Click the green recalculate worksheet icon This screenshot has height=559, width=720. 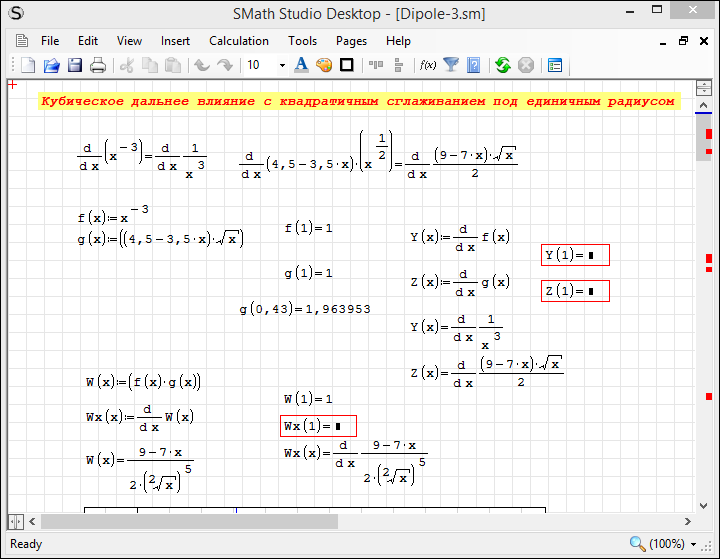pos(503,66)
